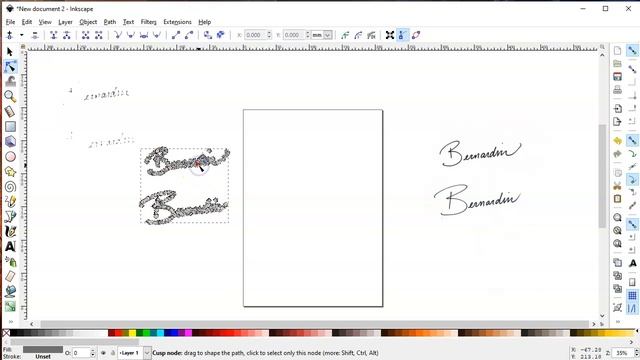Select the Text tool
The image size is (640, 360).
pos(10,246)
